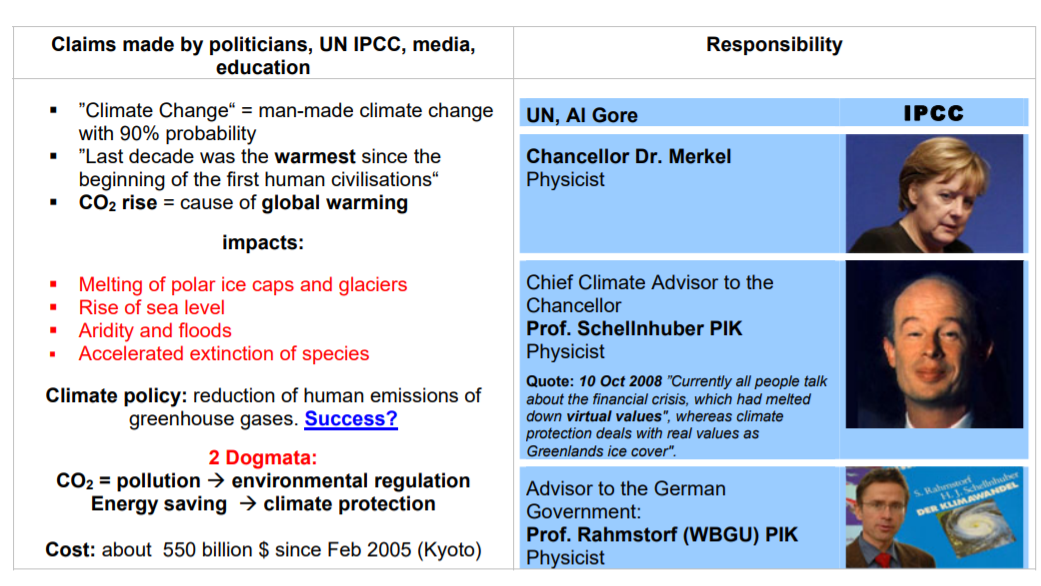Select the "Responsibility" column header
The image size is (1041, 586).
pos(774,45)
